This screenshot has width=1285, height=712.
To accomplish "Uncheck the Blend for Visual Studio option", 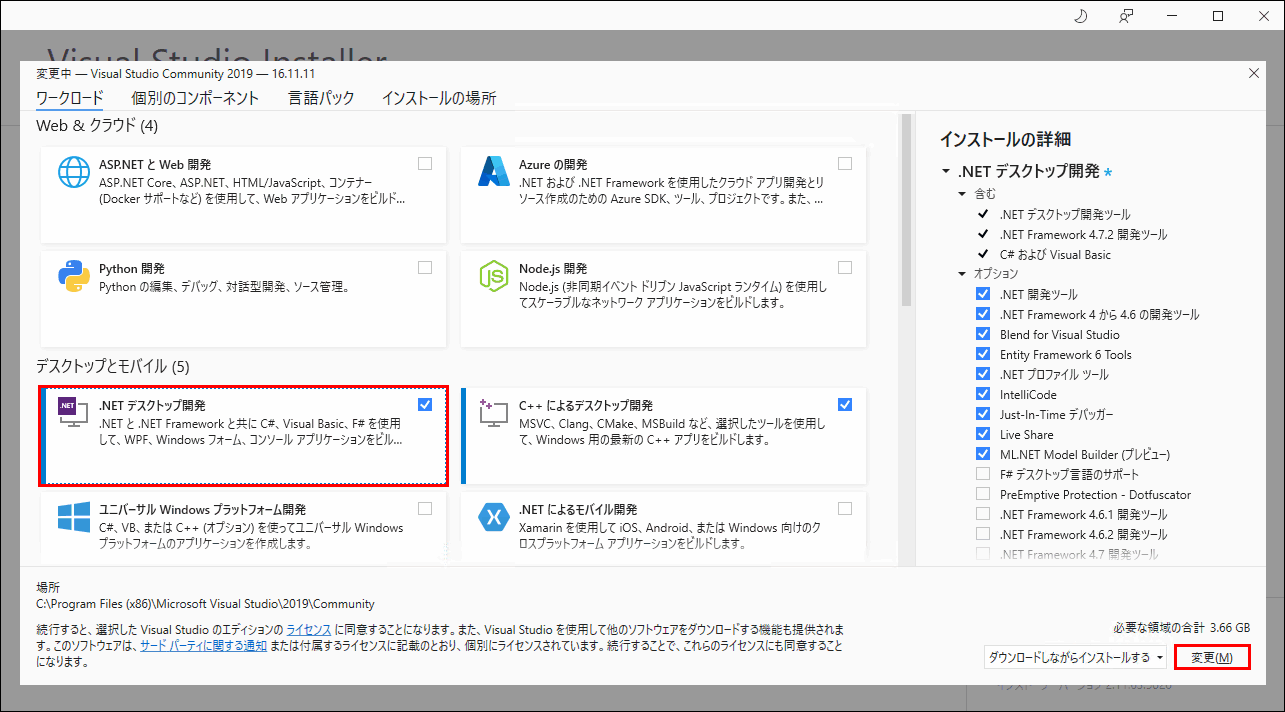I will point(982,334).
